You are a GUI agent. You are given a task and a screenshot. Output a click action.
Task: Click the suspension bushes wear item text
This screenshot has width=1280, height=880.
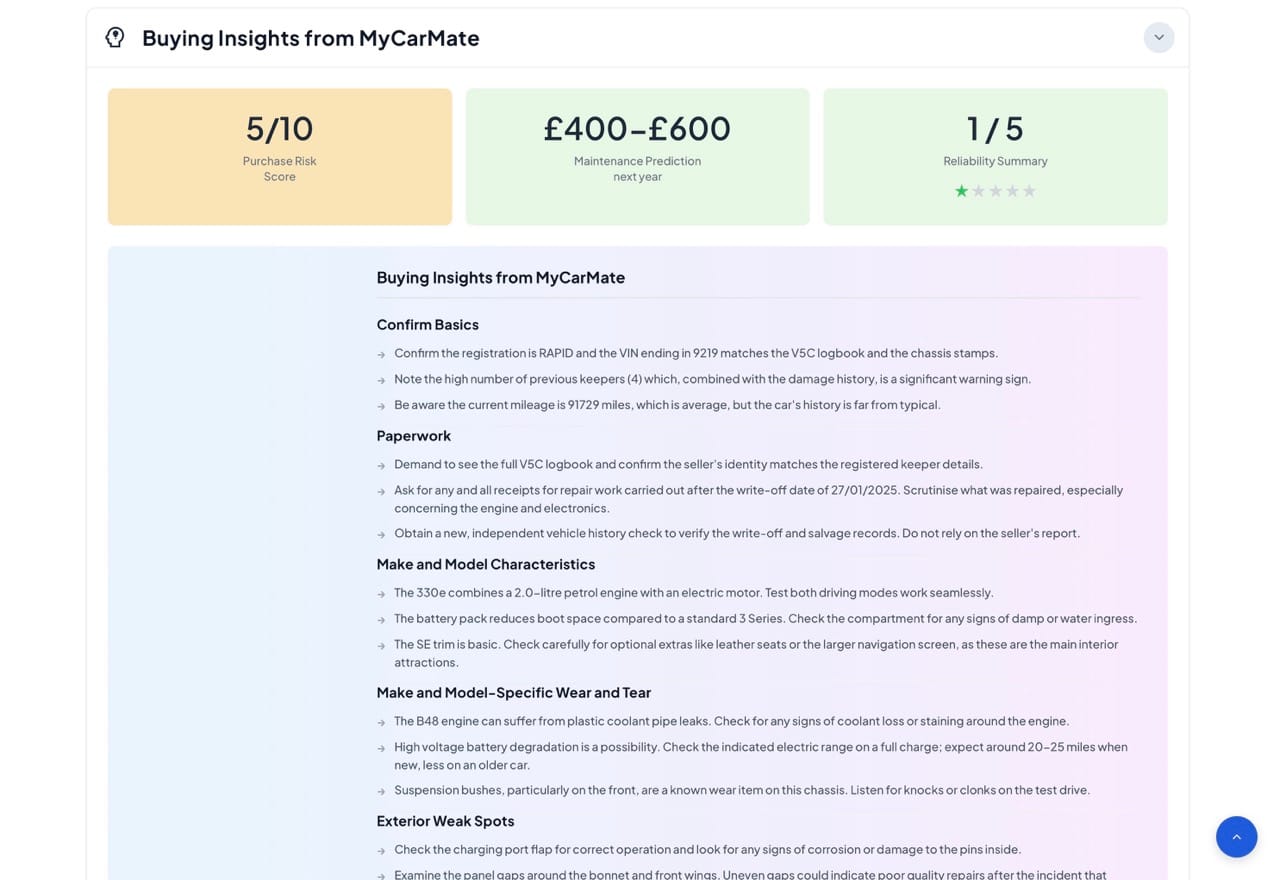(741, 790)
